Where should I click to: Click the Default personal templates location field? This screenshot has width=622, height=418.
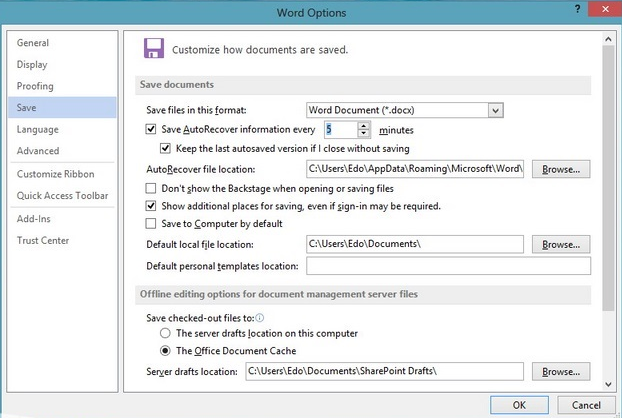448,266
